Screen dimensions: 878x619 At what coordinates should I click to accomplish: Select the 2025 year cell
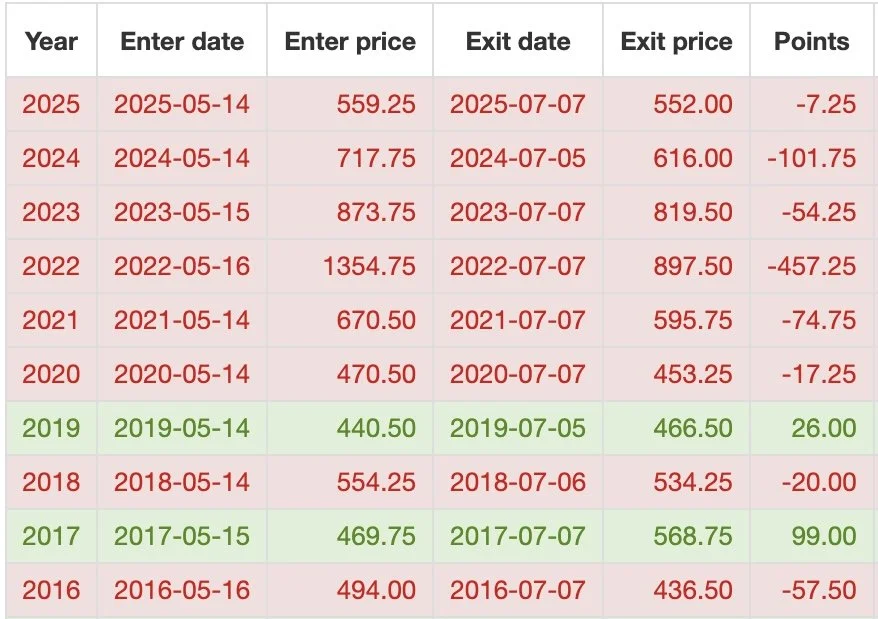coord(51,104)
